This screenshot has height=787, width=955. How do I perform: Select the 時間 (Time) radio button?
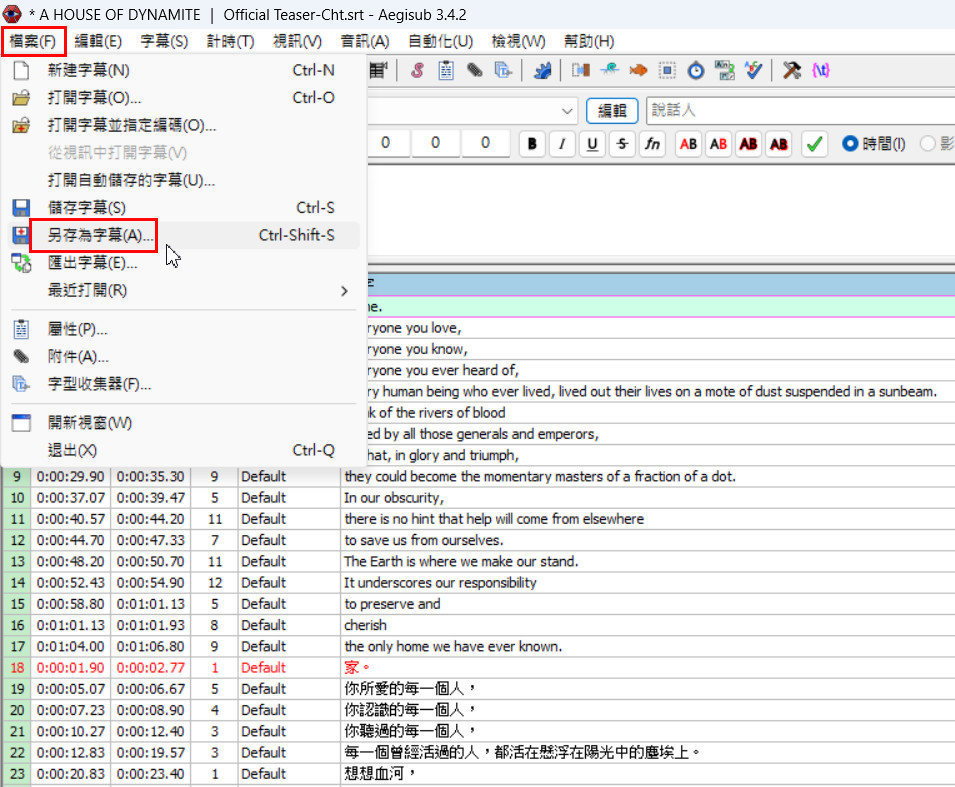tap(851, 144)
